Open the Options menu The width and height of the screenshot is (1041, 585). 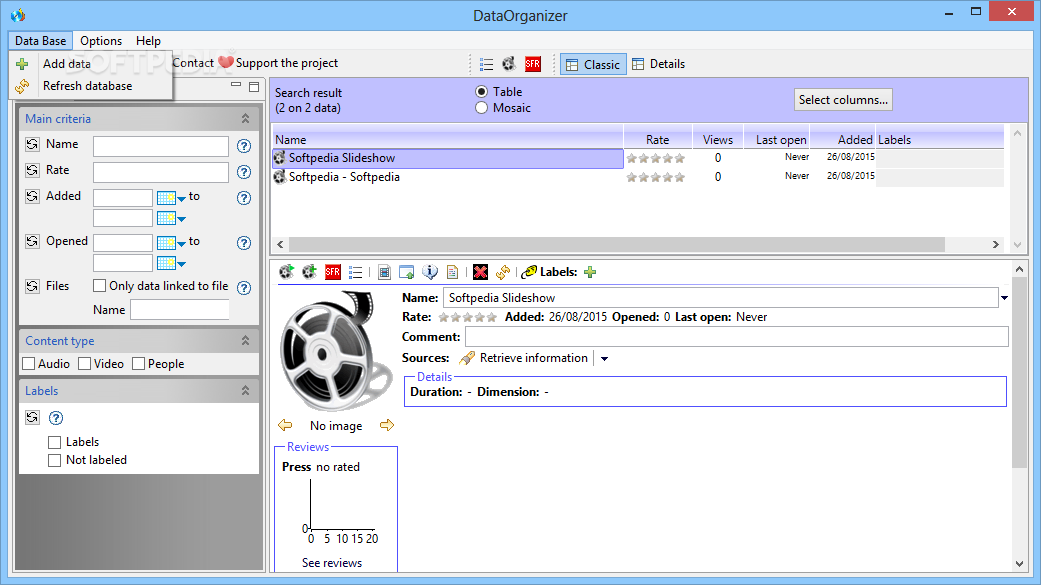click(x=101, y=41)
